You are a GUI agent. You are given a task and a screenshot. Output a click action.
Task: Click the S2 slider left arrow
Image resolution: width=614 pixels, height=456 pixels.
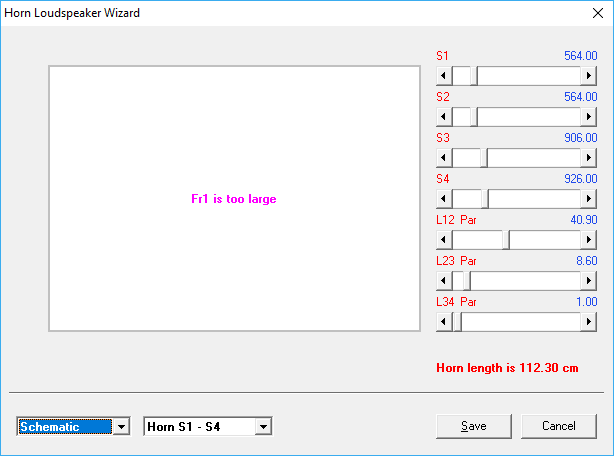(x=444, y=117)
